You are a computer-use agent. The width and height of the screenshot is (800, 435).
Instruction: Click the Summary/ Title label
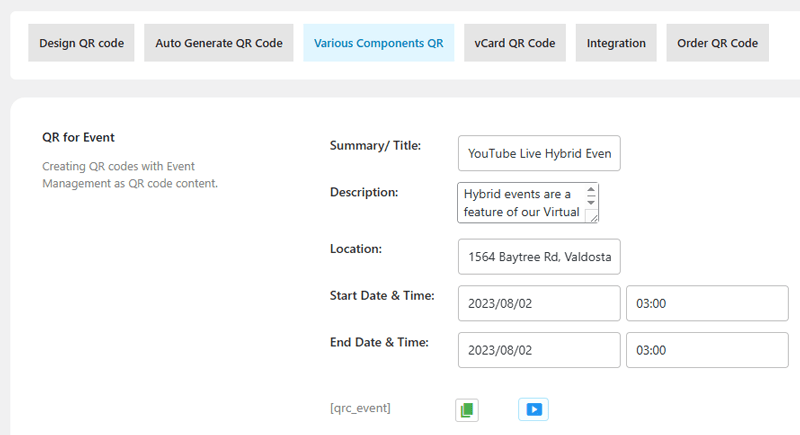375,145
